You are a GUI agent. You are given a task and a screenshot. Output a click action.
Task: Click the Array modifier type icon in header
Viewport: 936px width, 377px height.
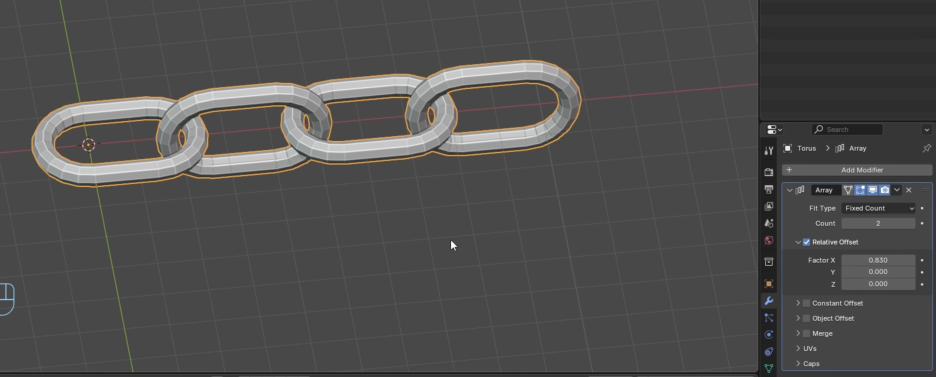800,190
